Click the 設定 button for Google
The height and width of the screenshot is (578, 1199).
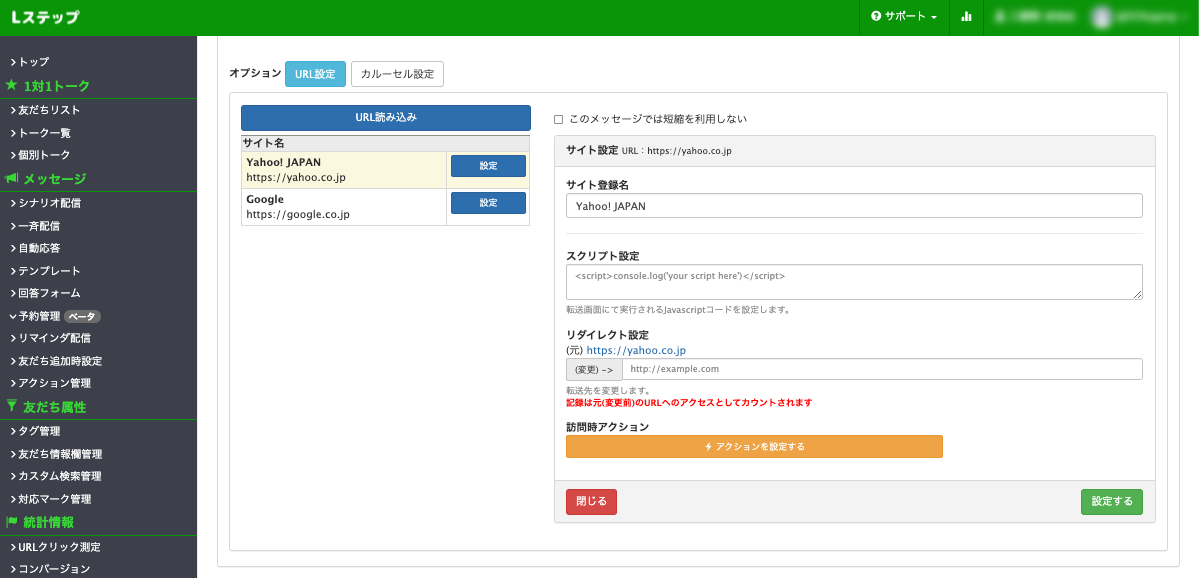pos(488,202)
